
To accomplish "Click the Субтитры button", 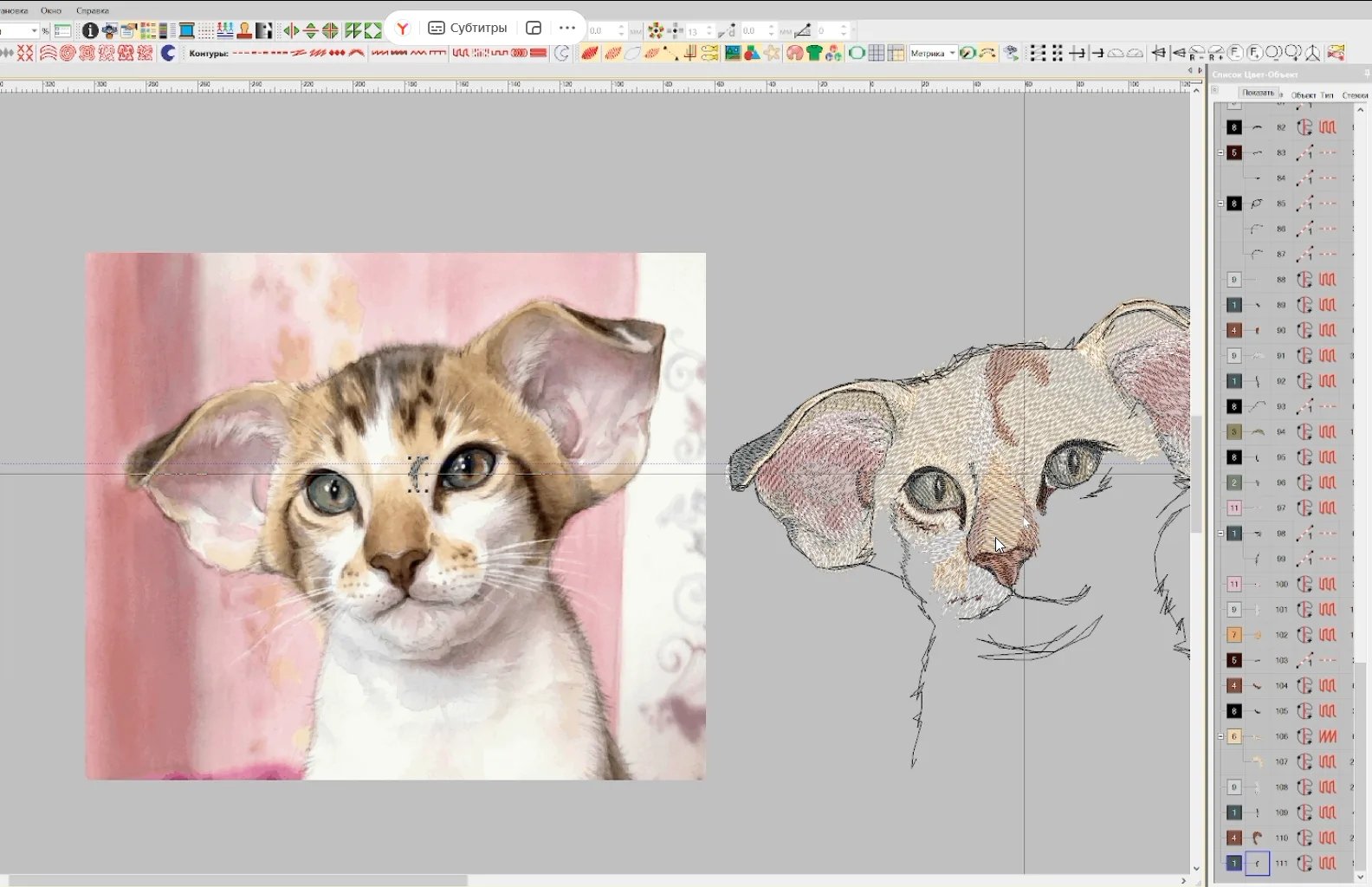I will coord(468,28).
